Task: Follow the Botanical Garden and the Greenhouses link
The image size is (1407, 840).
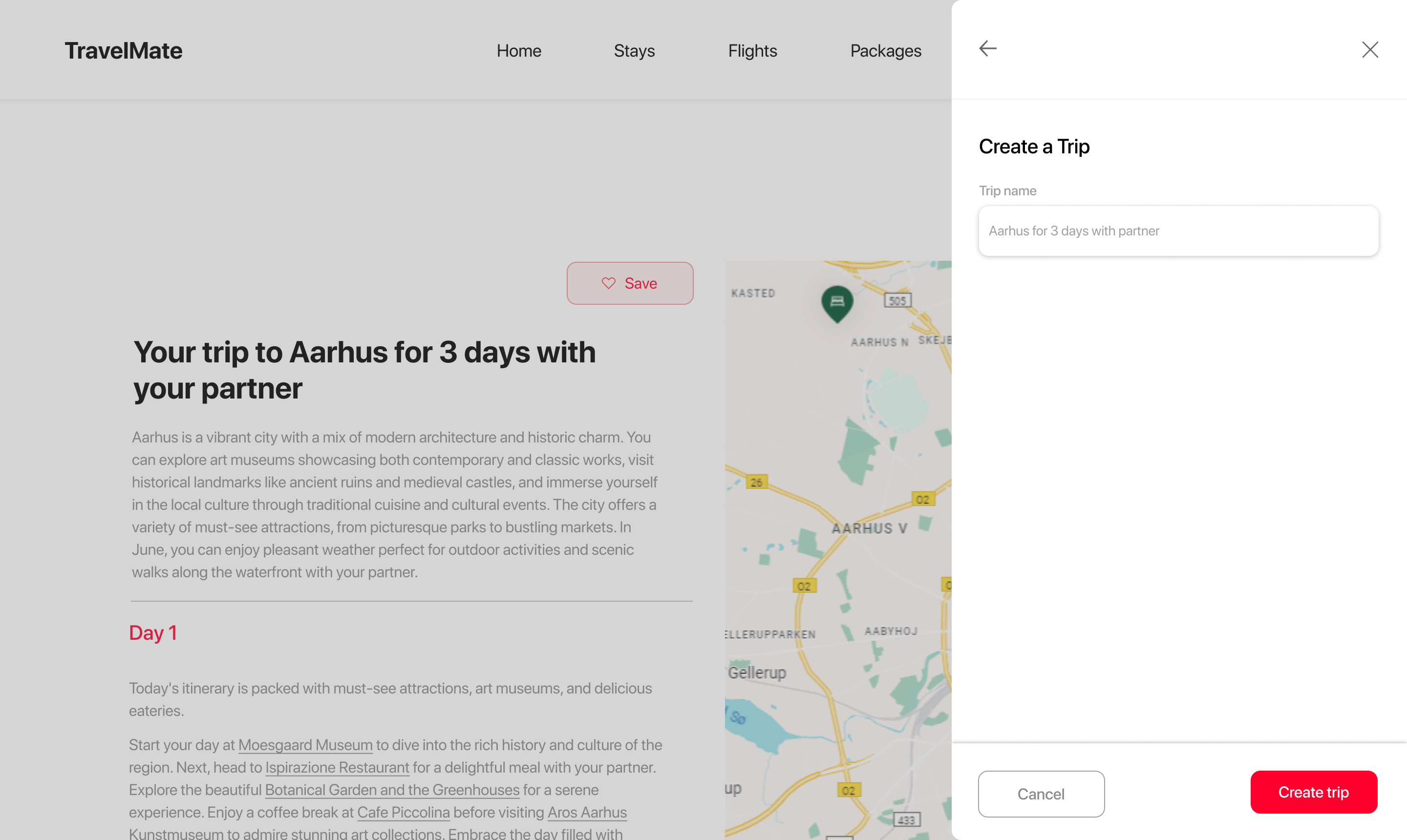Action: (392, 790)
